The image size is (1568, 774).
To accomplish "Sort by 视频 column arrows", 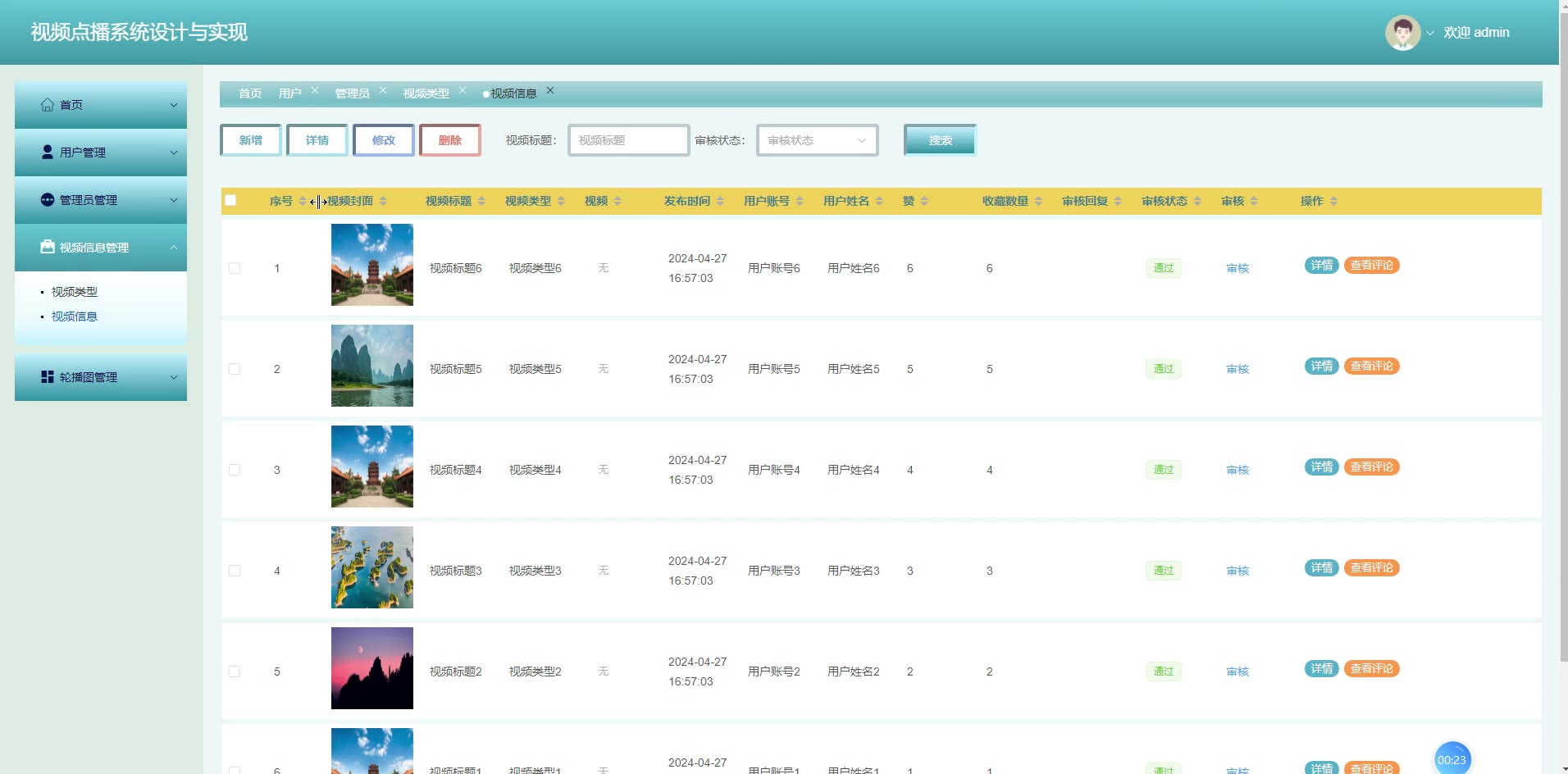I will (x=618, y=201).
